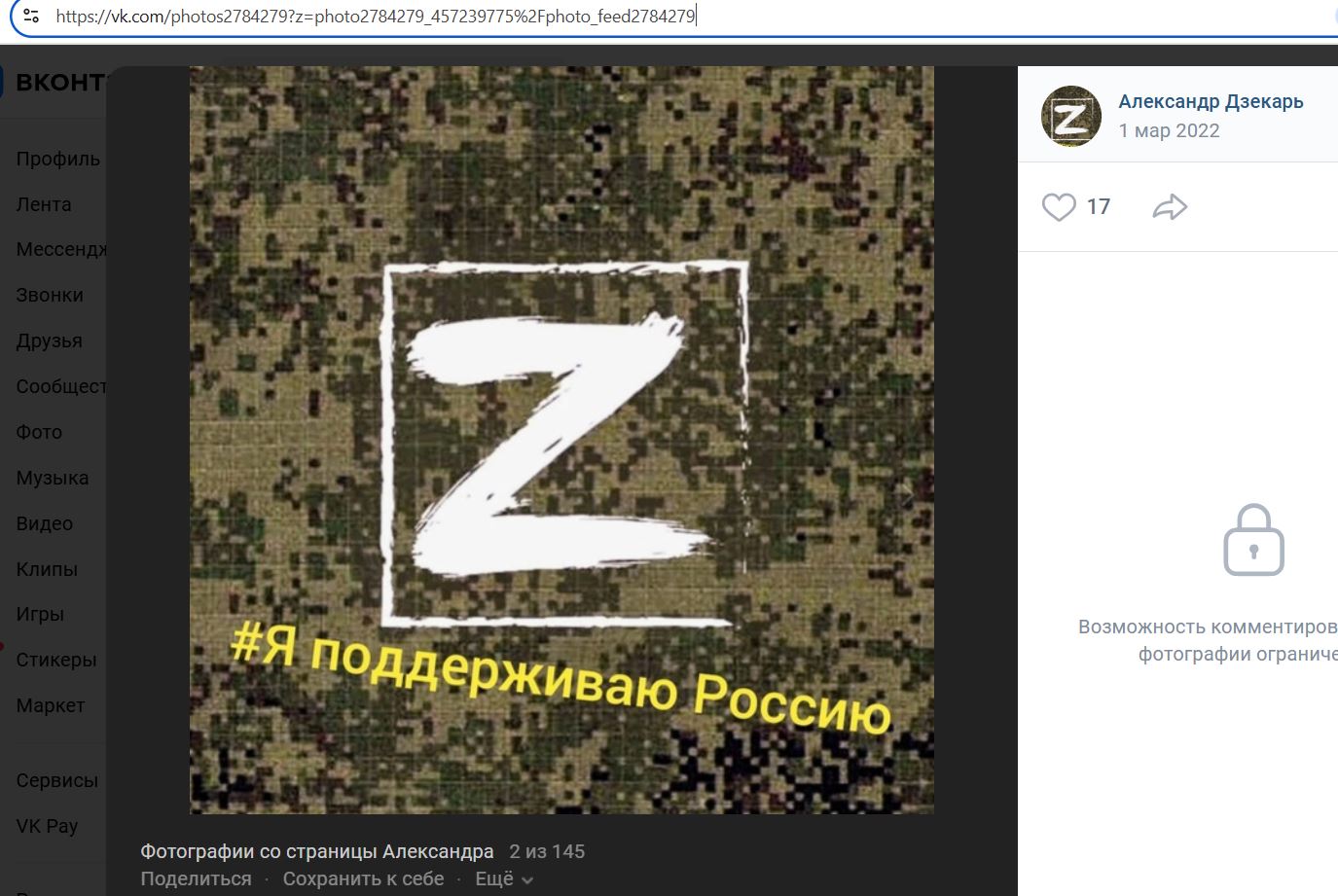Viewport: 1338px width, 896px height.
Task: Click the lock icon in the comments area
Action: (1253, 540)
